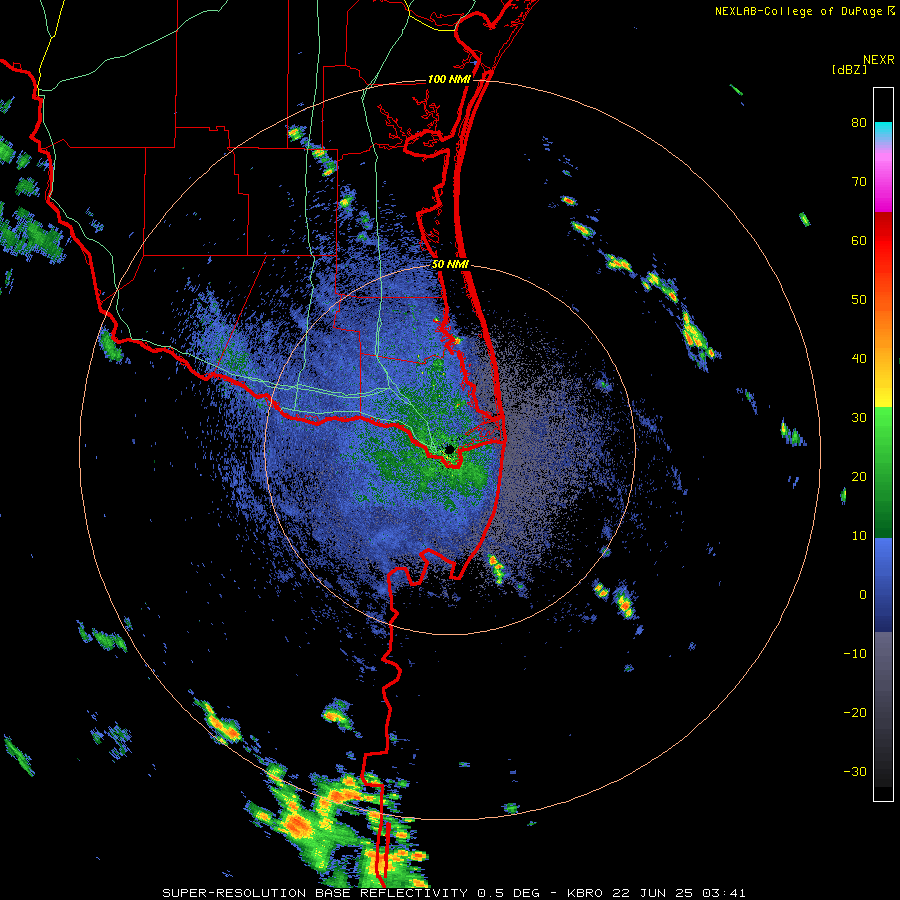The image size is (900, 900).
Task: Select the -10 value on the dBZ scale
Action: [855, 654]
